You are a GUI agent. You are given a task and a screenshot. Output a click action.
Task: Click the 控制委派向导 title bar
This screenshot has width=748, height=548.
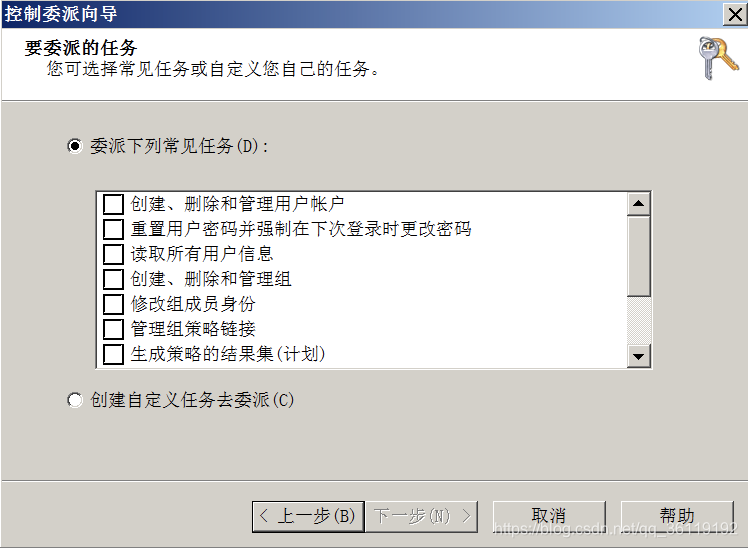tap(363, 14)
